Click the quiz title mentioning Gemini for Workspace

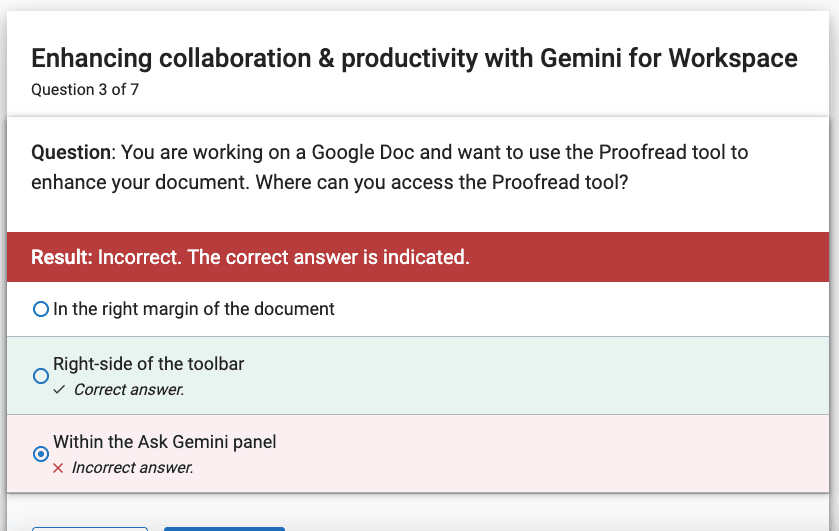(x=414, y=58)
